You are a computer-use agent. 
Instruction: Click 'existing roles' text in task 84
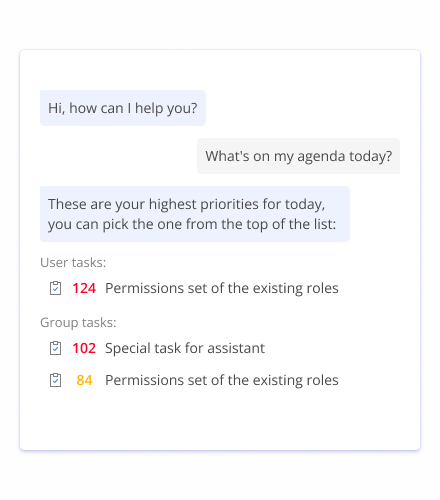(x=296, y=380)
